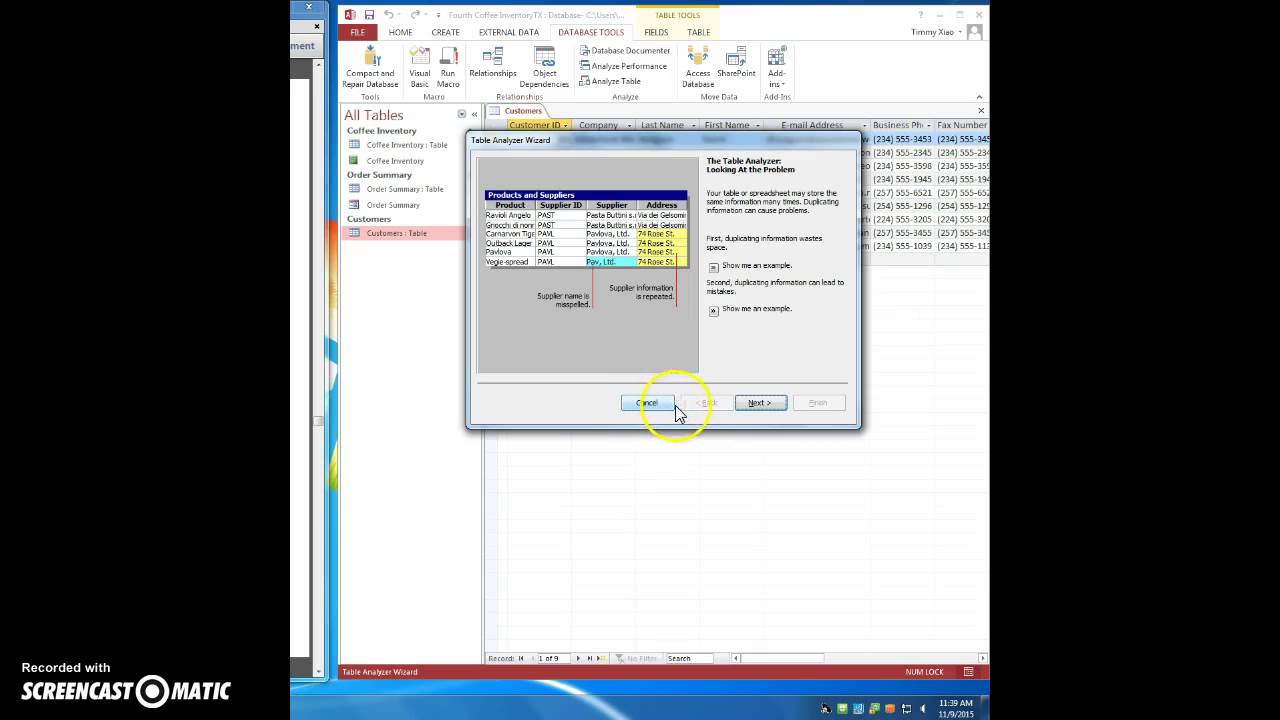The image size is (1280, 720).
Task: Click the clock showing 11:39 AM
Action: pos(956,703)
